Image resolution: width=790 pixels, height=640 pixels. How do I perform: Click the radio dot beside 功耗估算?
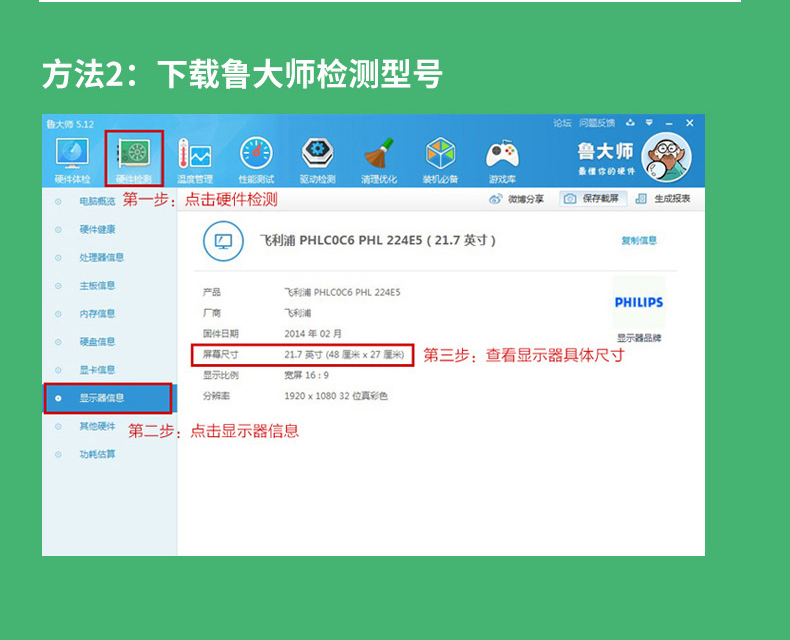[58, 455]
